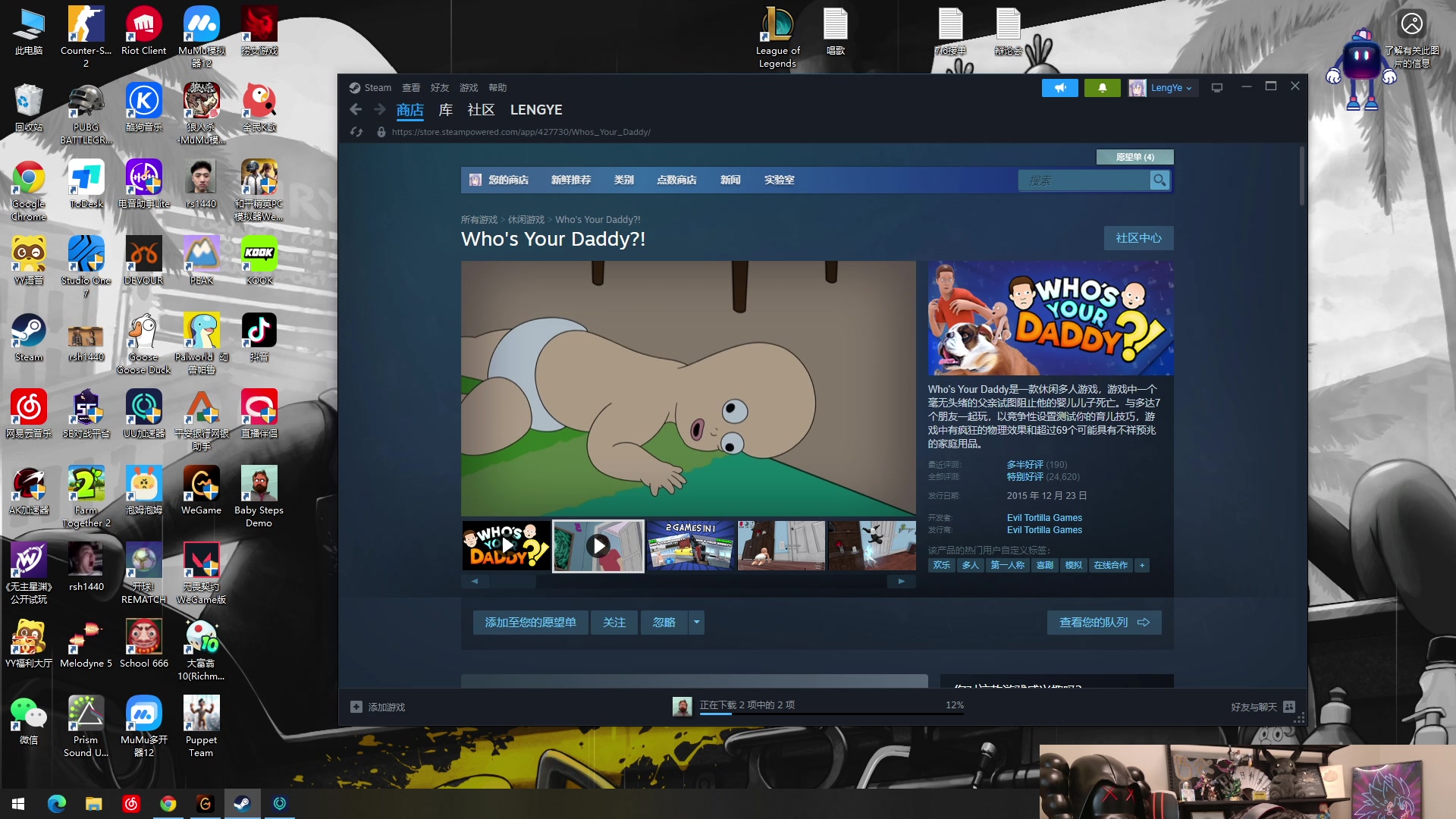The image size is (1456, 819).
Task: Switch to the 库 library tab
Action: 446,110
